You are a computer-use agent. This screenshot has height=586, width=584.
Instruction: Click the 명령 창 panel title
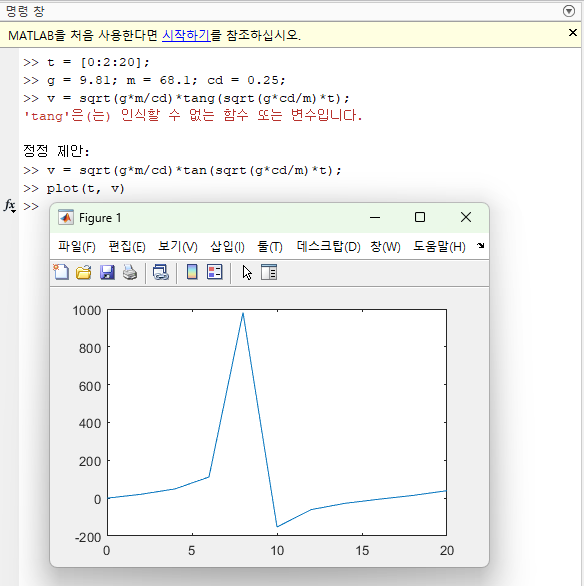pyautogui.click(x=25, y=11)
